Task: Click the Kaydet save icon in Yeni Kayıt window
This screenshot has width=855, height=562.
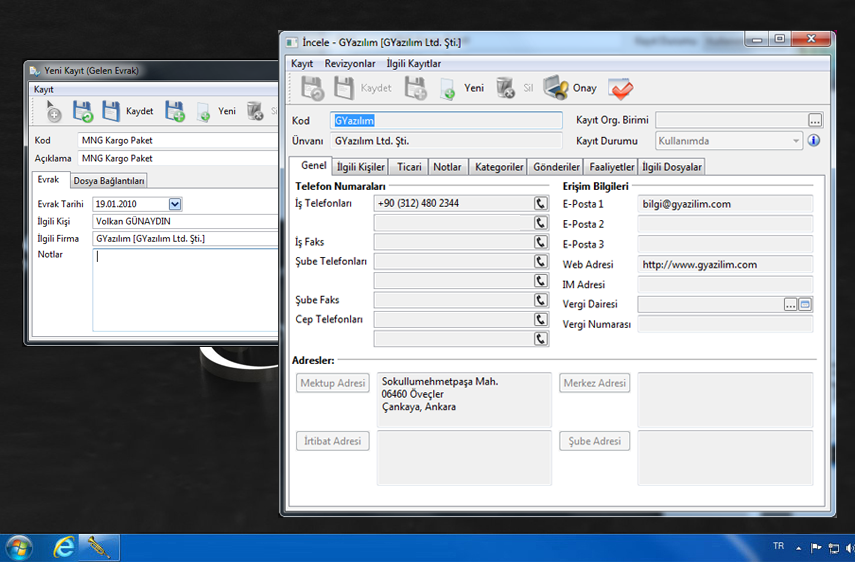Action: click(112, 111)
